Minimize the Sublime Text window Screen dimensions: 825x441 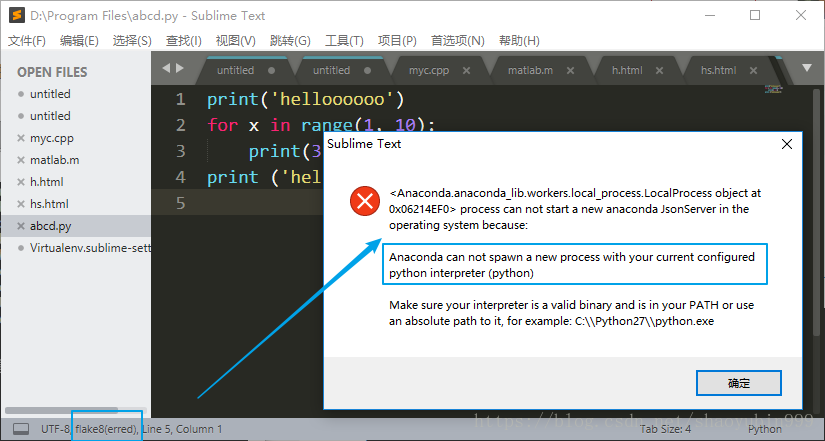tap(710, 15)
